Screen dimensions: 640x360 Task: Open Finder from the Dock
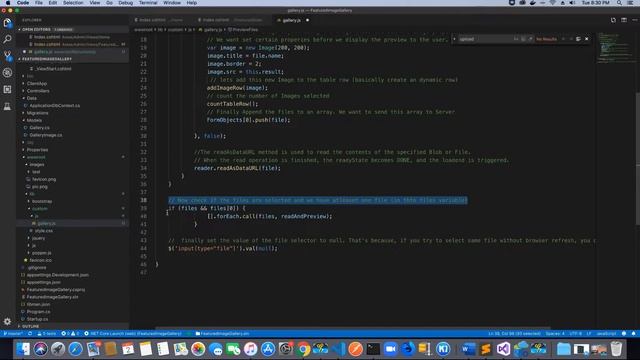click(x=23, y=349)
